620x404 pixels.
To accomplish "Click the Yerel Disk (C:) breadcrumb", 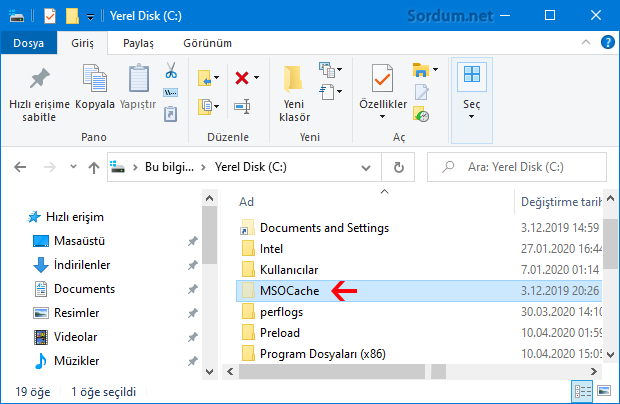I will (x=251, y=167).
